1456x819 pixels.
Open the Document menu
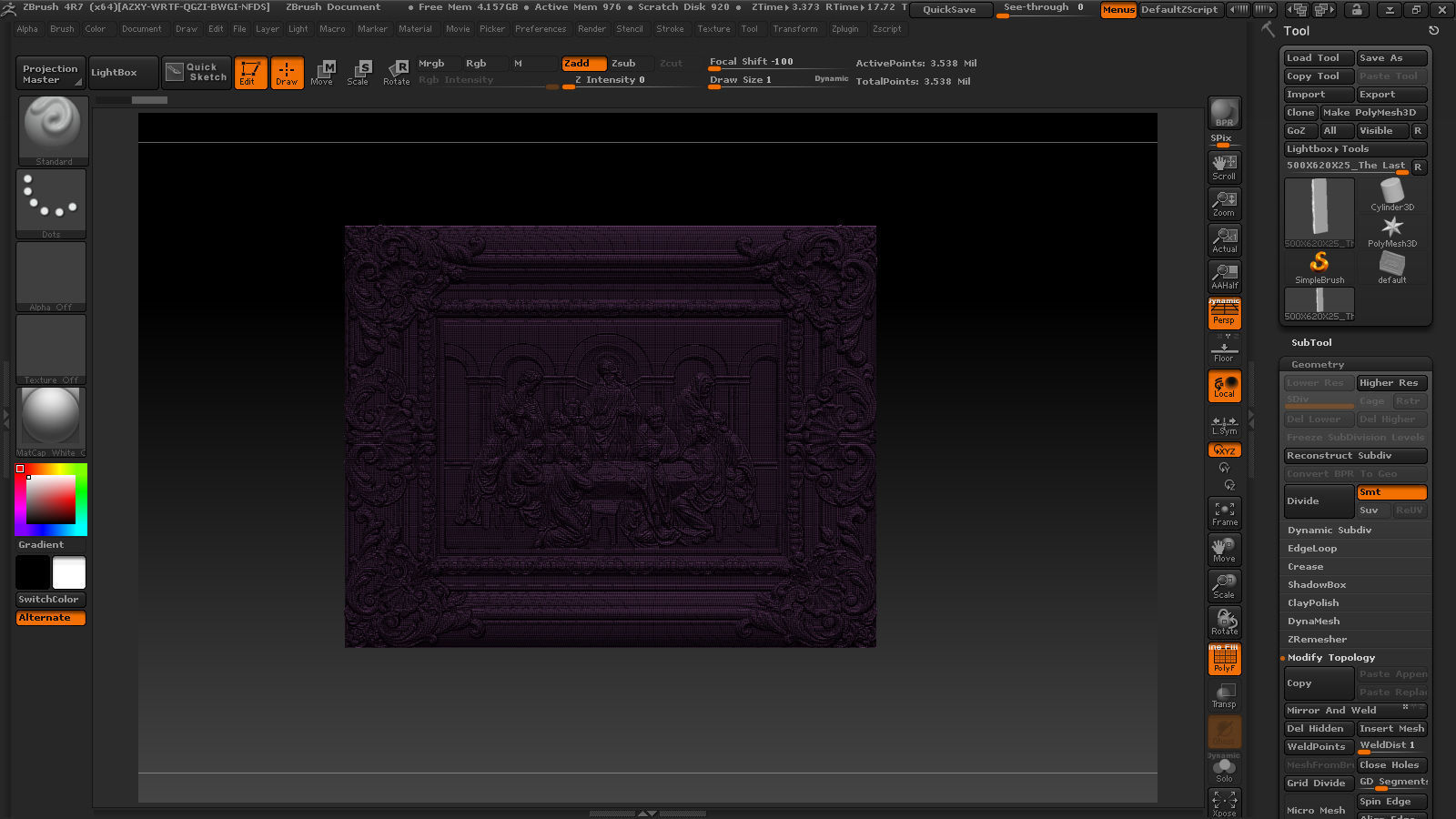(x=142, y=29)
